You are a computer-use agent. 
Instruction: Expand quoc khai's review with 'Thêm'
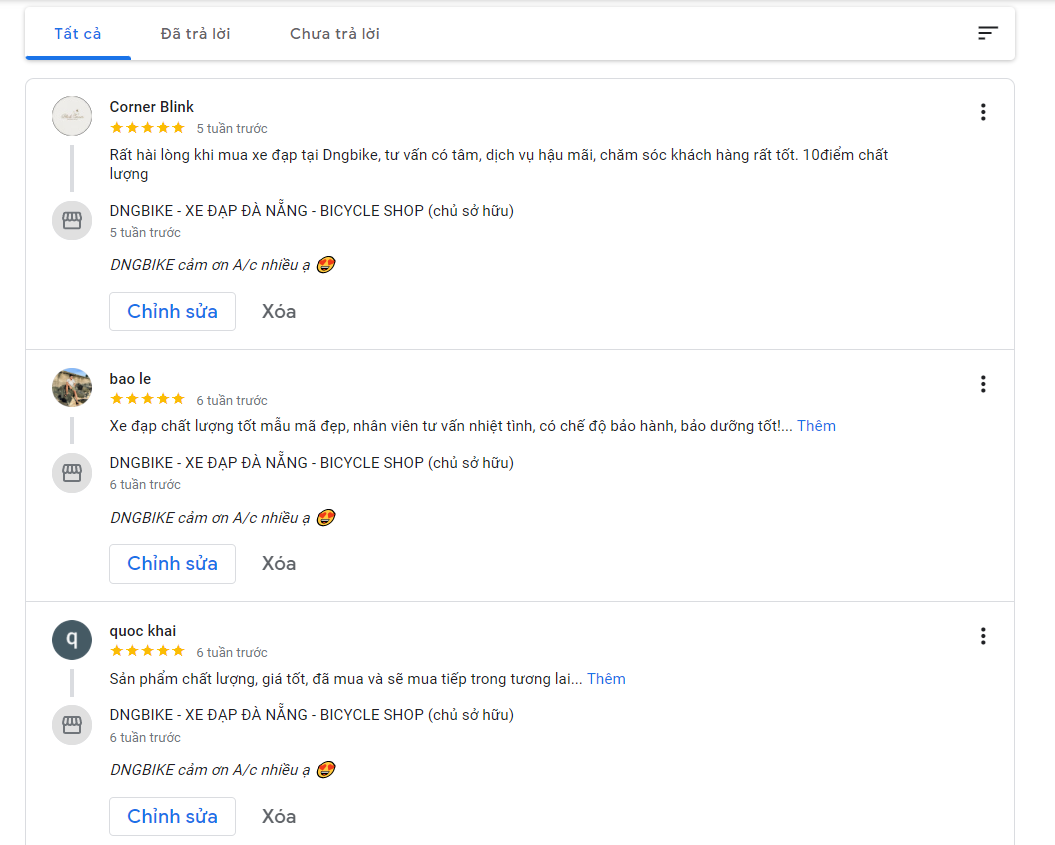point(606,679)
